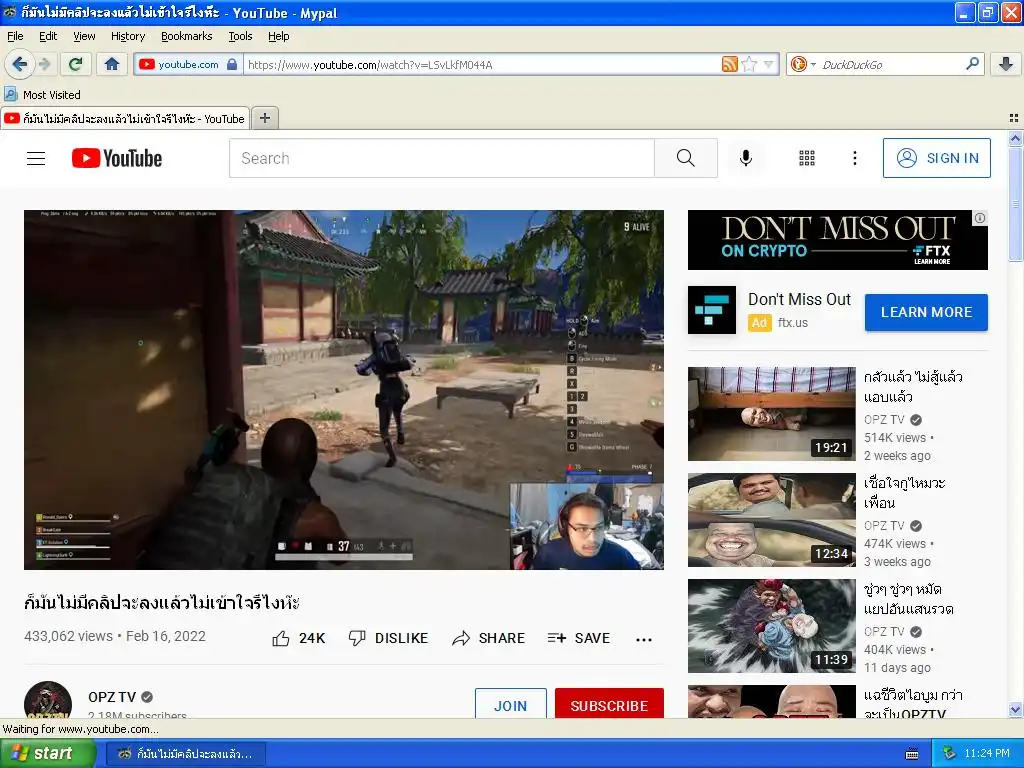Open the browser Home page
The image size is (1024, 768).
(112, 64)
